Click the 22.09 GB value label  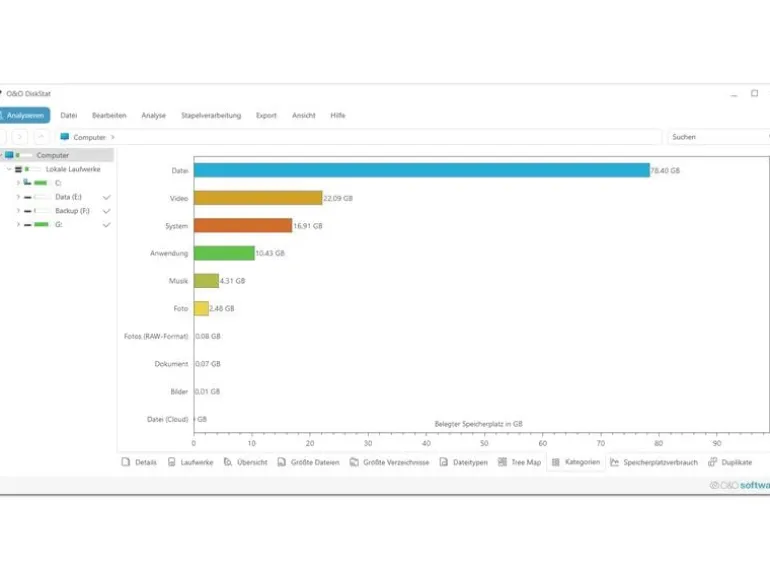click(x=338, y=198)
